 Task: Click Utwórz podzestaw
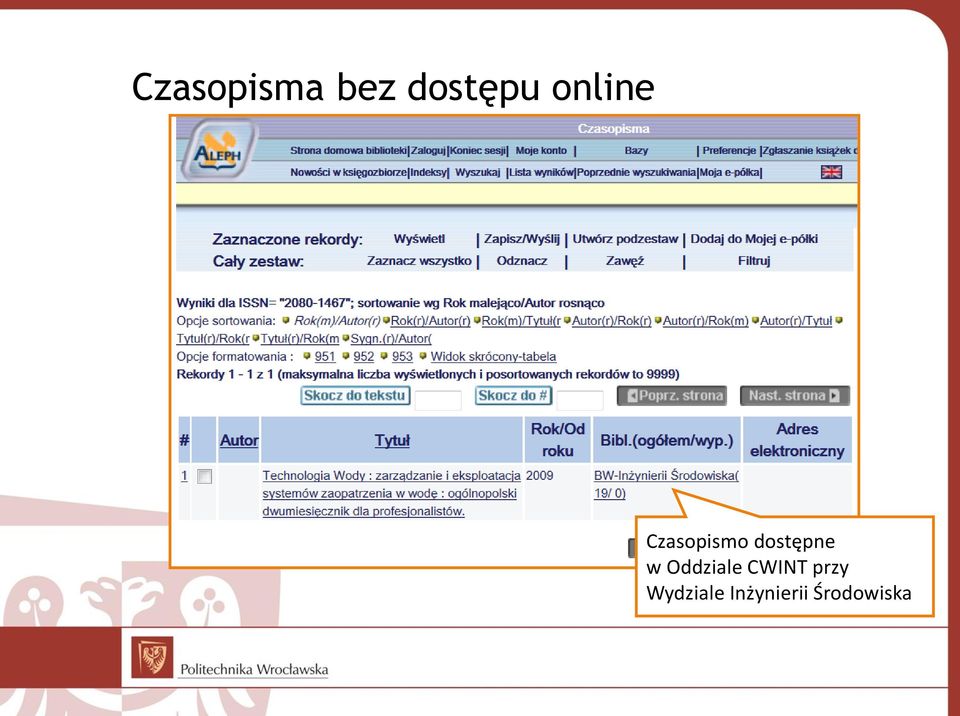625,239
